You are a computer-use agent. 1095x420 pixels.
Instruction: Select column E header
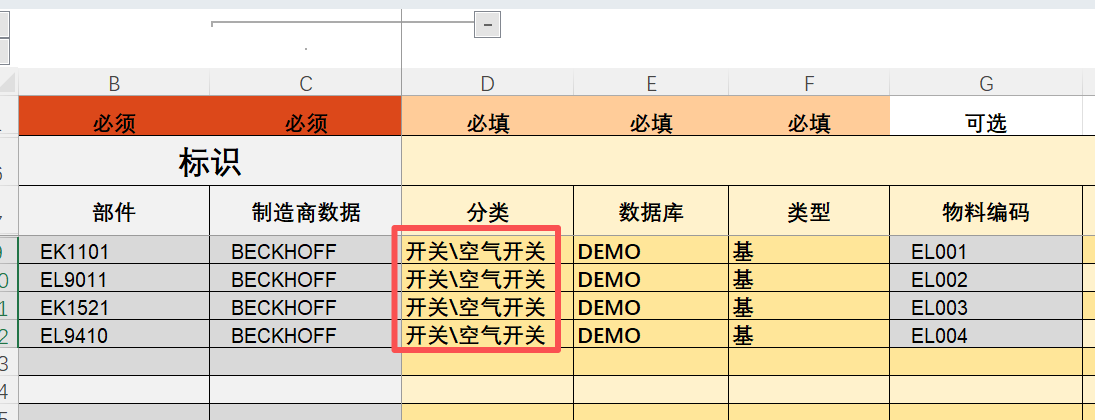pos(650,82)
